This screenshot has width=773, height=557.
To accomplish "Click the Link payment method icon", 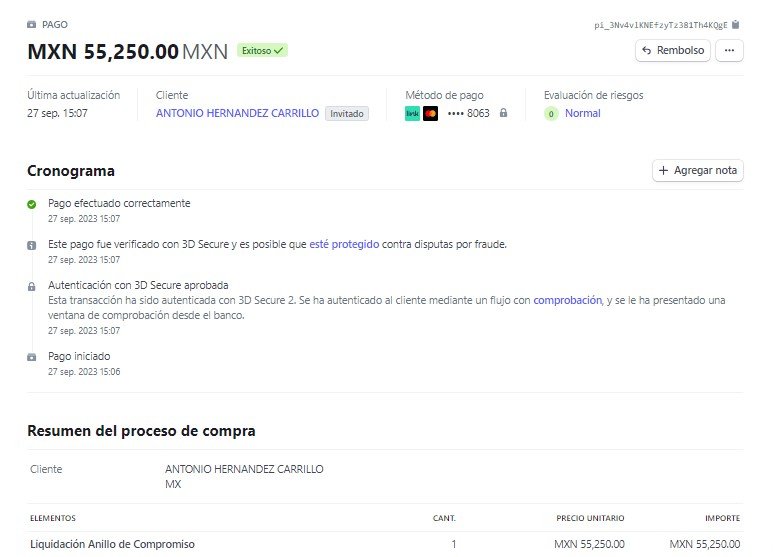I will click(412, 114).
